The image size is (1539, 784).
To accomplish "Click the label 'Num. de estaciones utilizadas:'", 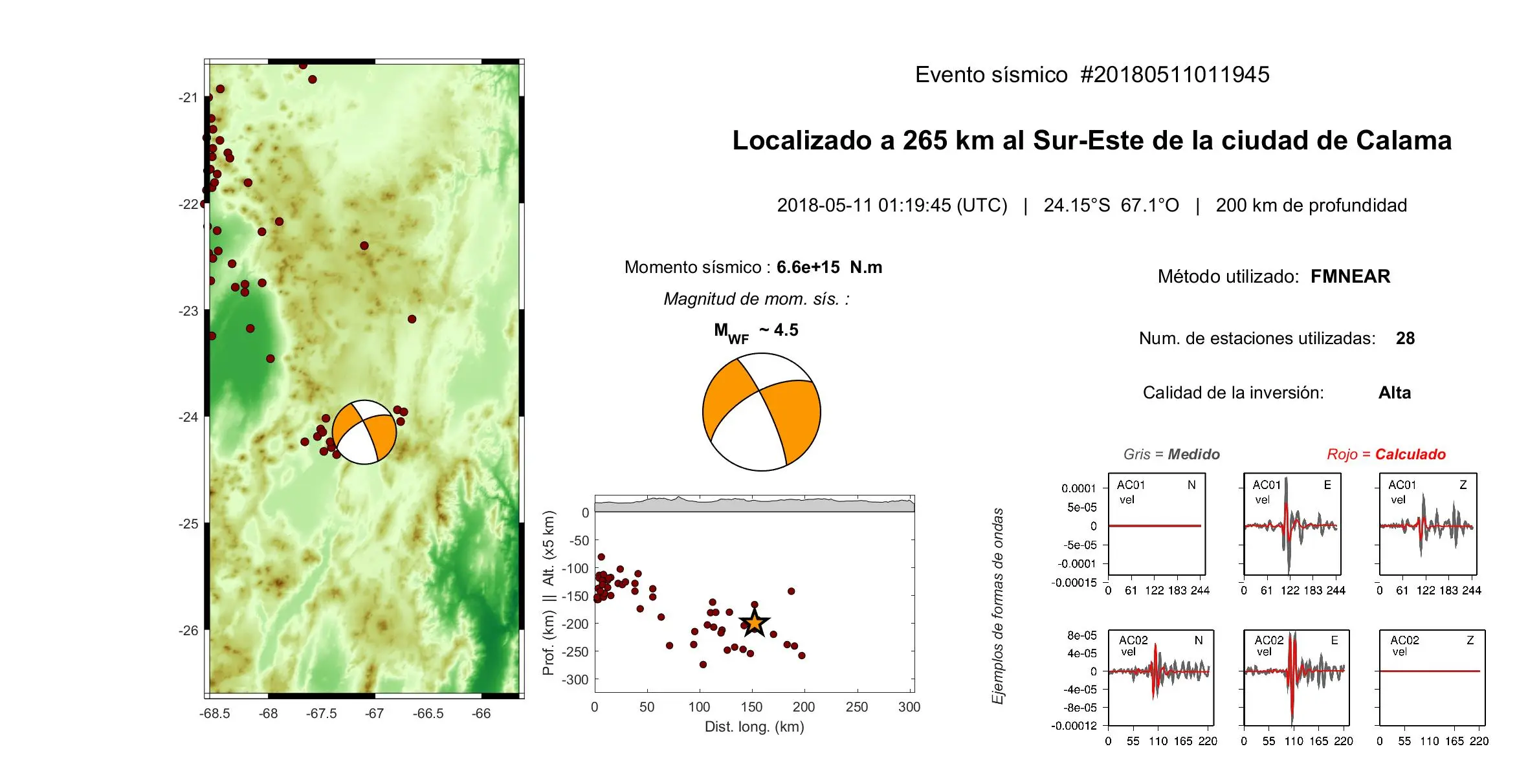I will 1257,338.
